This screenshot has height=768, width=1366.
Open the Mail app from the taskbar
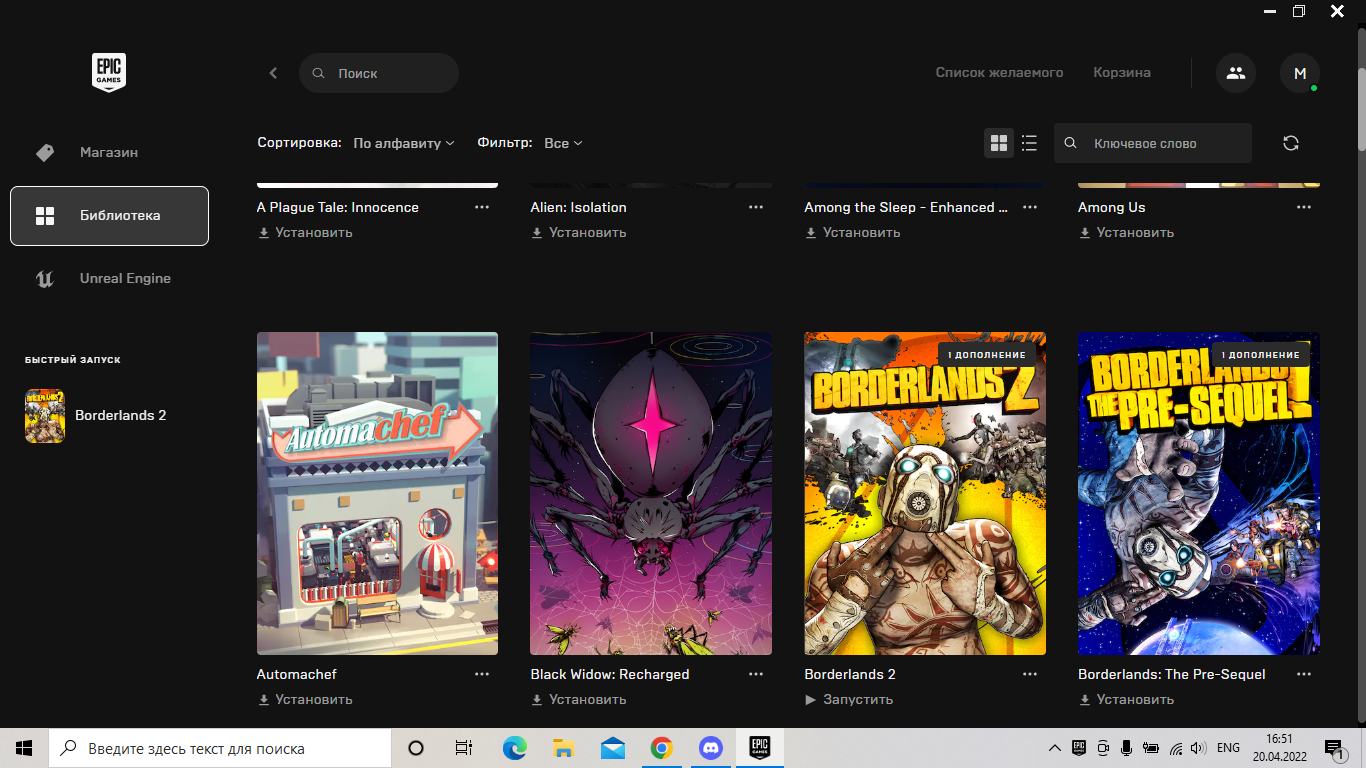tap(612, 748)
